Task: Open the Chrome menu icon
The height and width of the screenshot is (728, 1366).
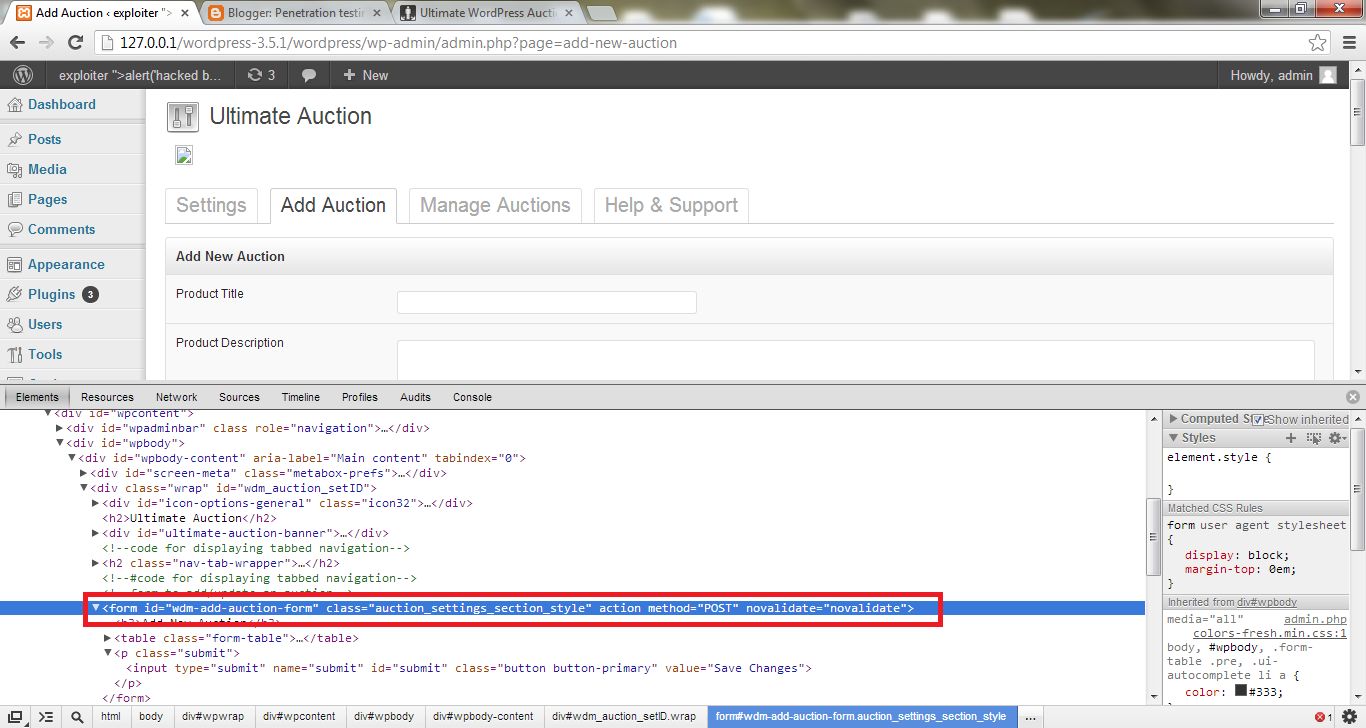Action: [x=1347, y=43]
